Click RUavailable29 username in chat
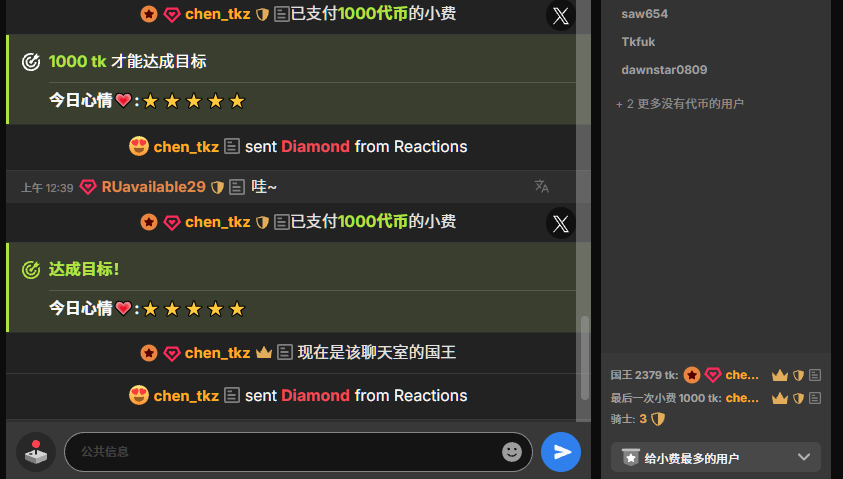 click(x=153, y=187)
